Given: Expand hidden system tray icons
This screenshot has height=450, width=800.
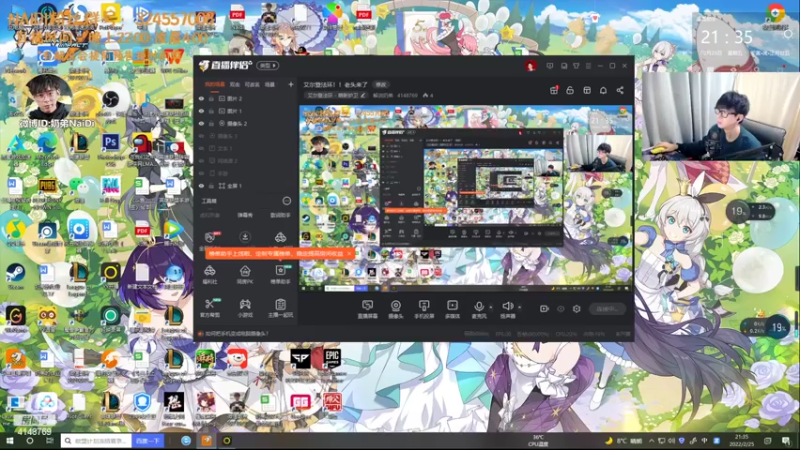Looking at the screenshot, I should (x=651, y=440).
